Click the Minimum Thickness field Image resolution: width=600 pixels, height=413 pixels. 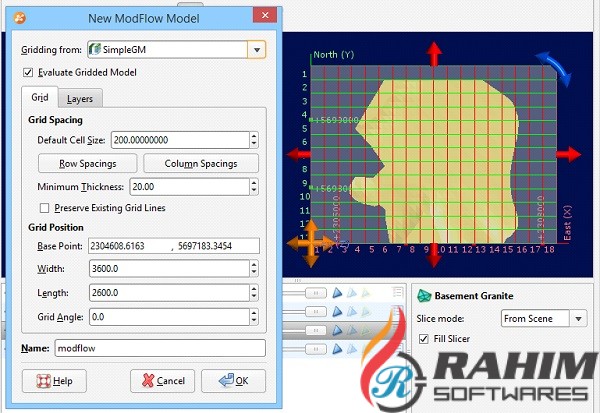coord(189,187)
